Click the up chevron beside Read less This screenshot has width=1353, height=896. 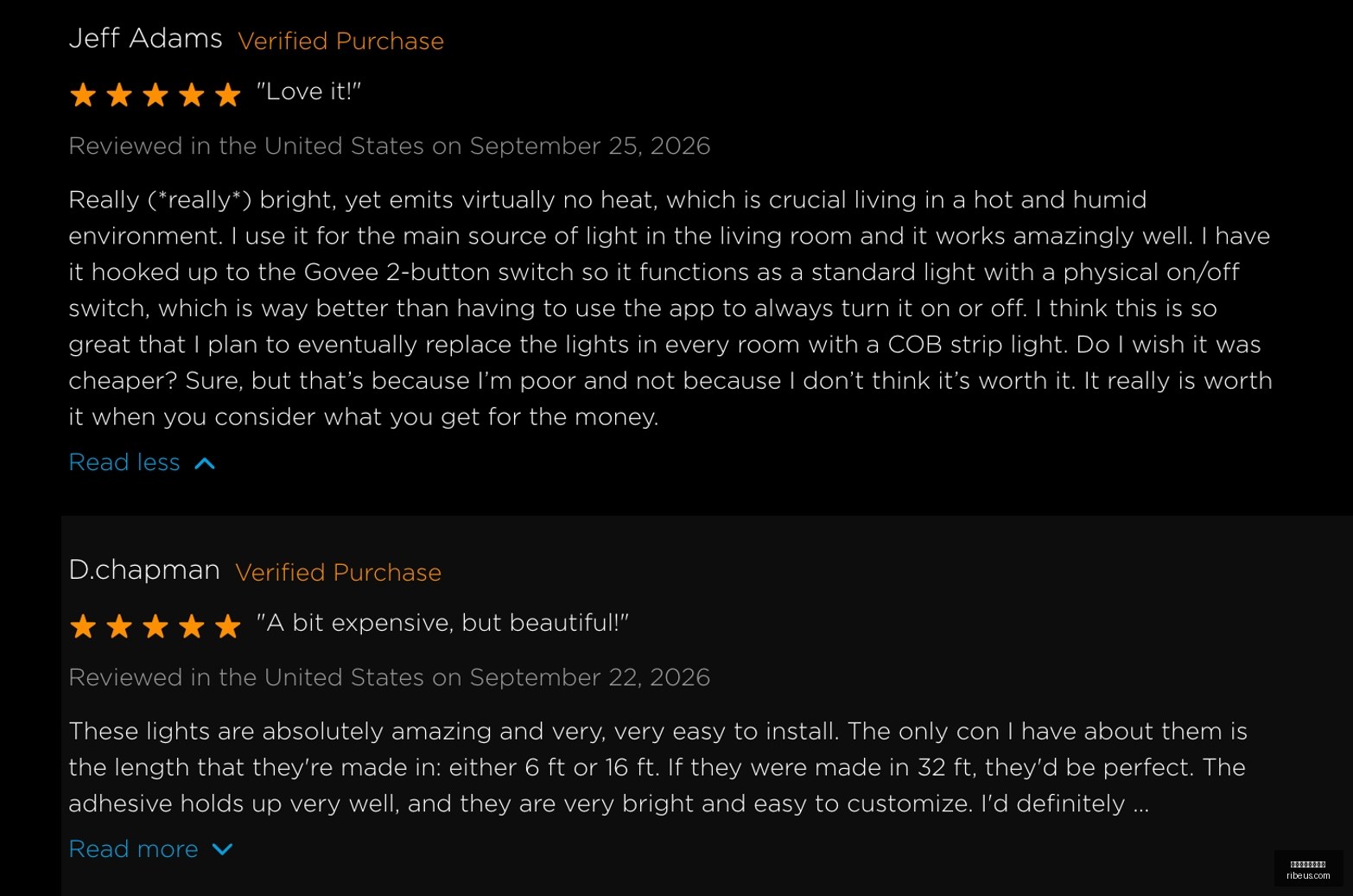pos(205,464)
